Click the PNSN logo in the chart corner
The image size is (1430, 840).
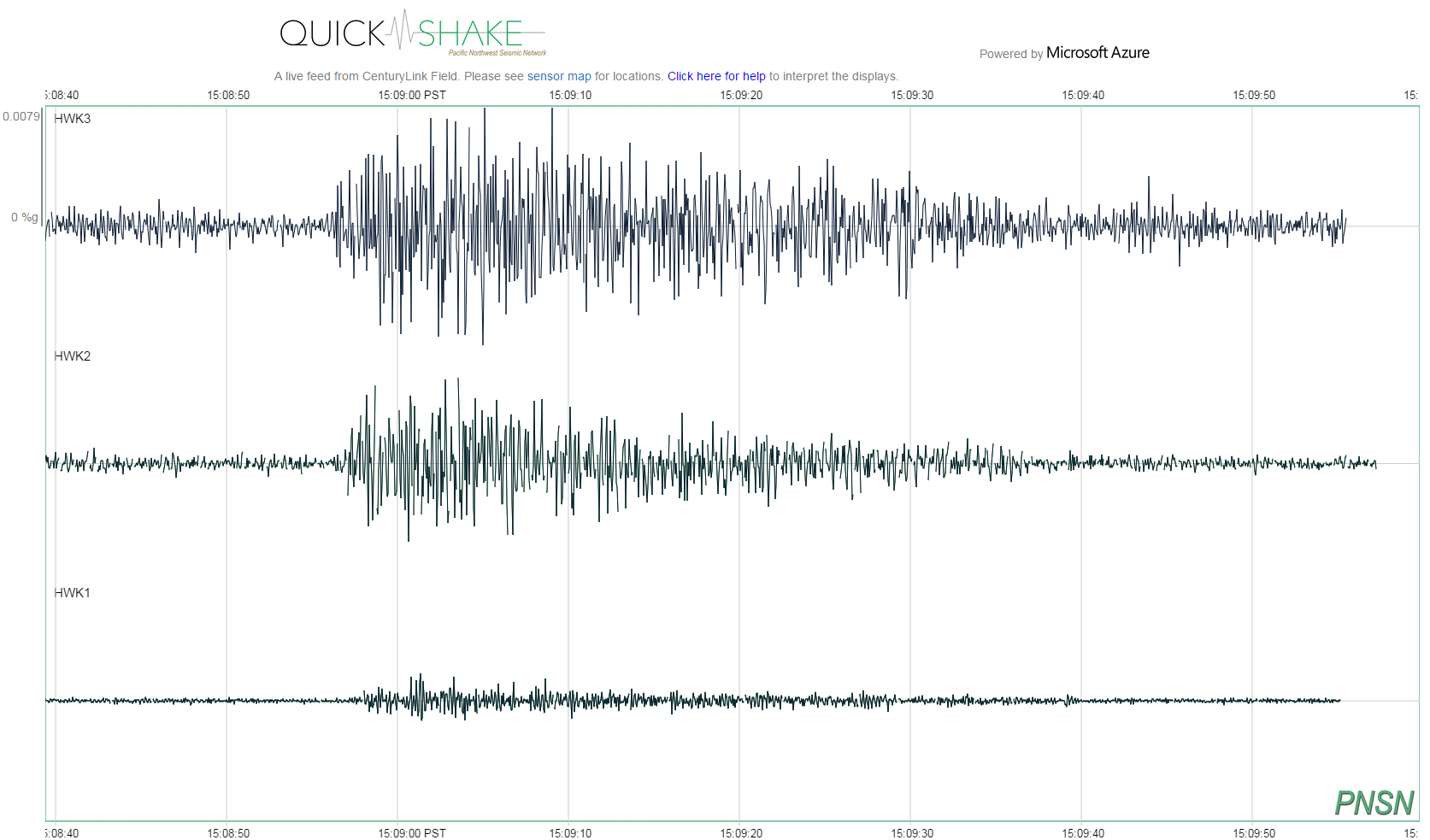point(1374,802)
